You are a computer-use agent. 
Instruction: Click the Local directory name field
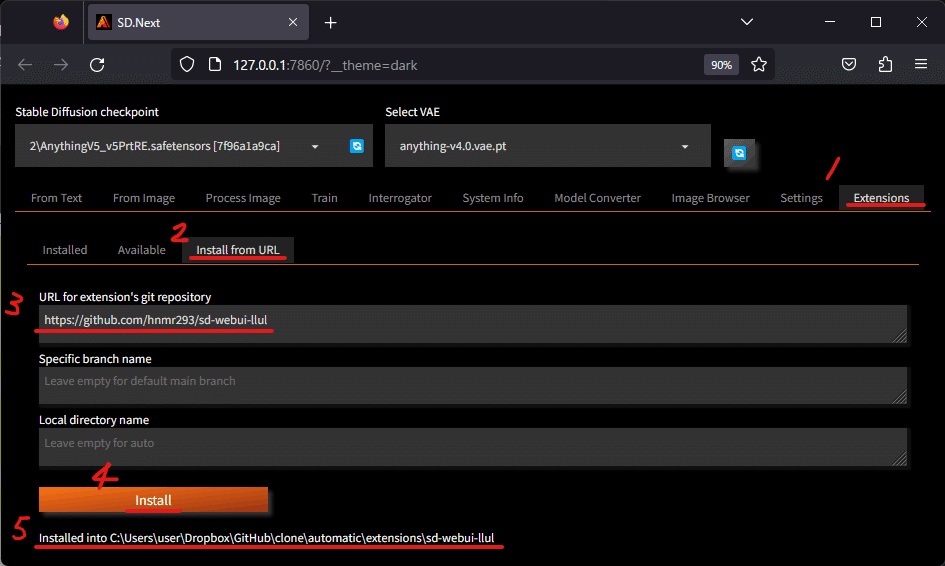[472, 447]
